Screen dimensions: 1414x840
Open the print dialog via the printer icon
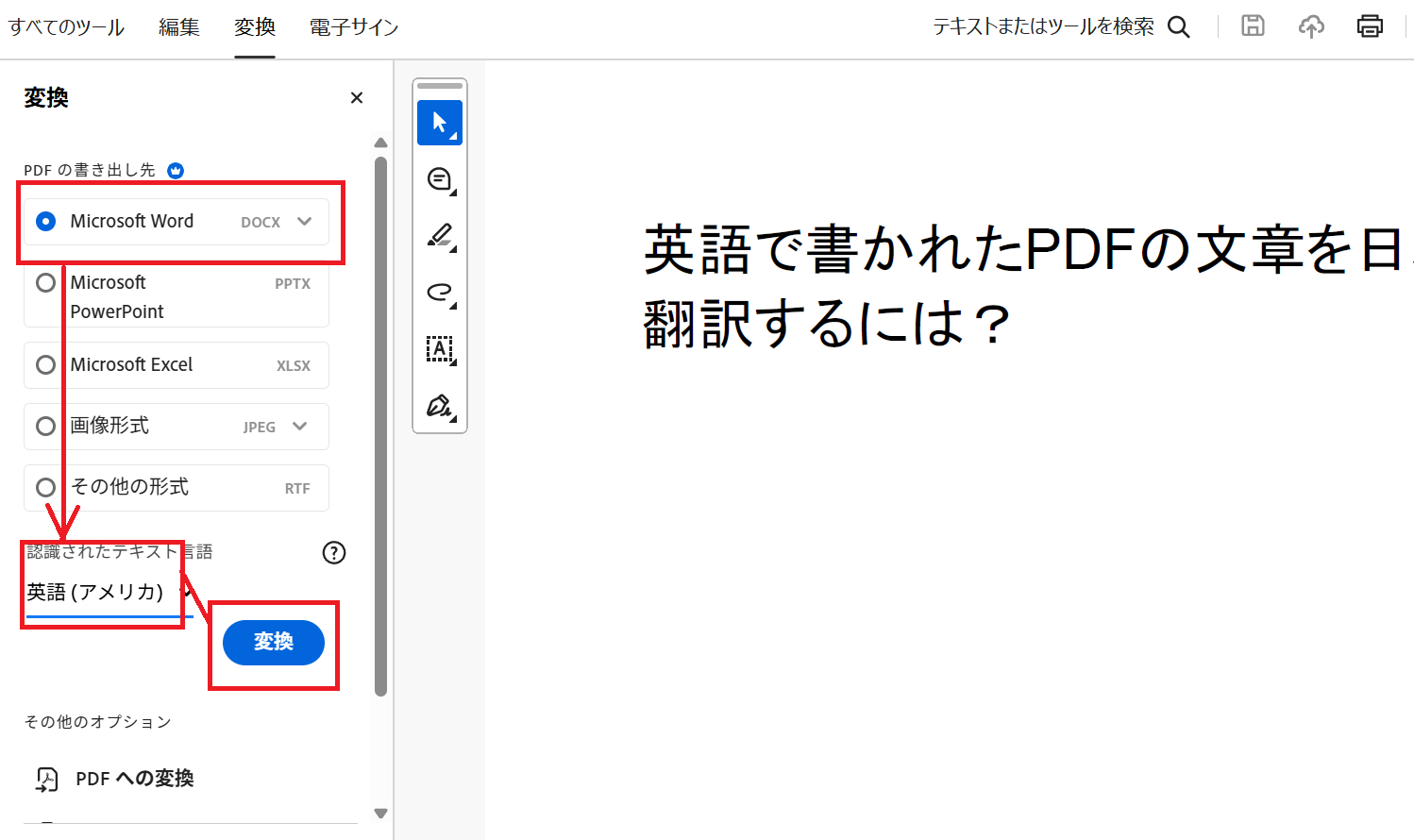(1370, 25)
